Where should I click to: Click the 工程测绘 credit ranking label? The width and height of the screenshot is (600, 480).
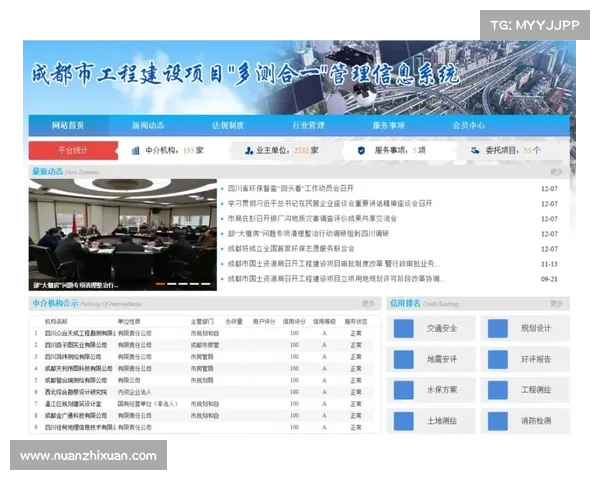pyautogui.click(x=536, y=390)
